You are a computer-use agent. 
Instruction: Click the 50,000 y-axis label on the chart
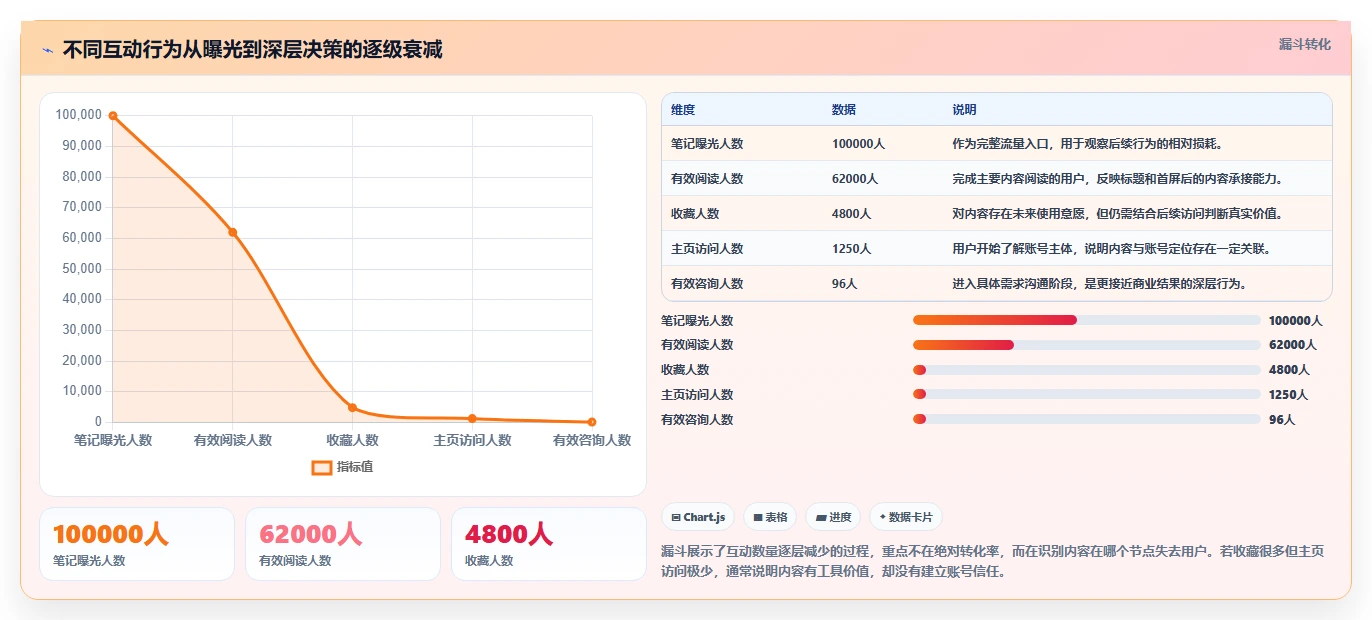point(82,269)
